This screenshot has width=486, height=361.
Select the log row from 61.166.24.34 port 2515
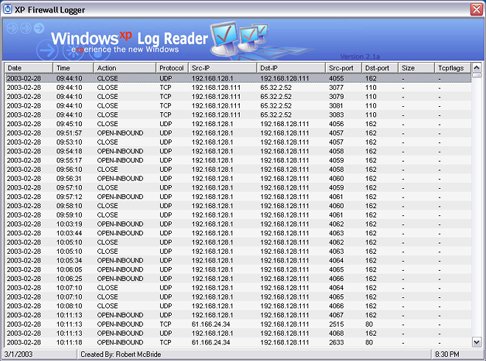238,324
